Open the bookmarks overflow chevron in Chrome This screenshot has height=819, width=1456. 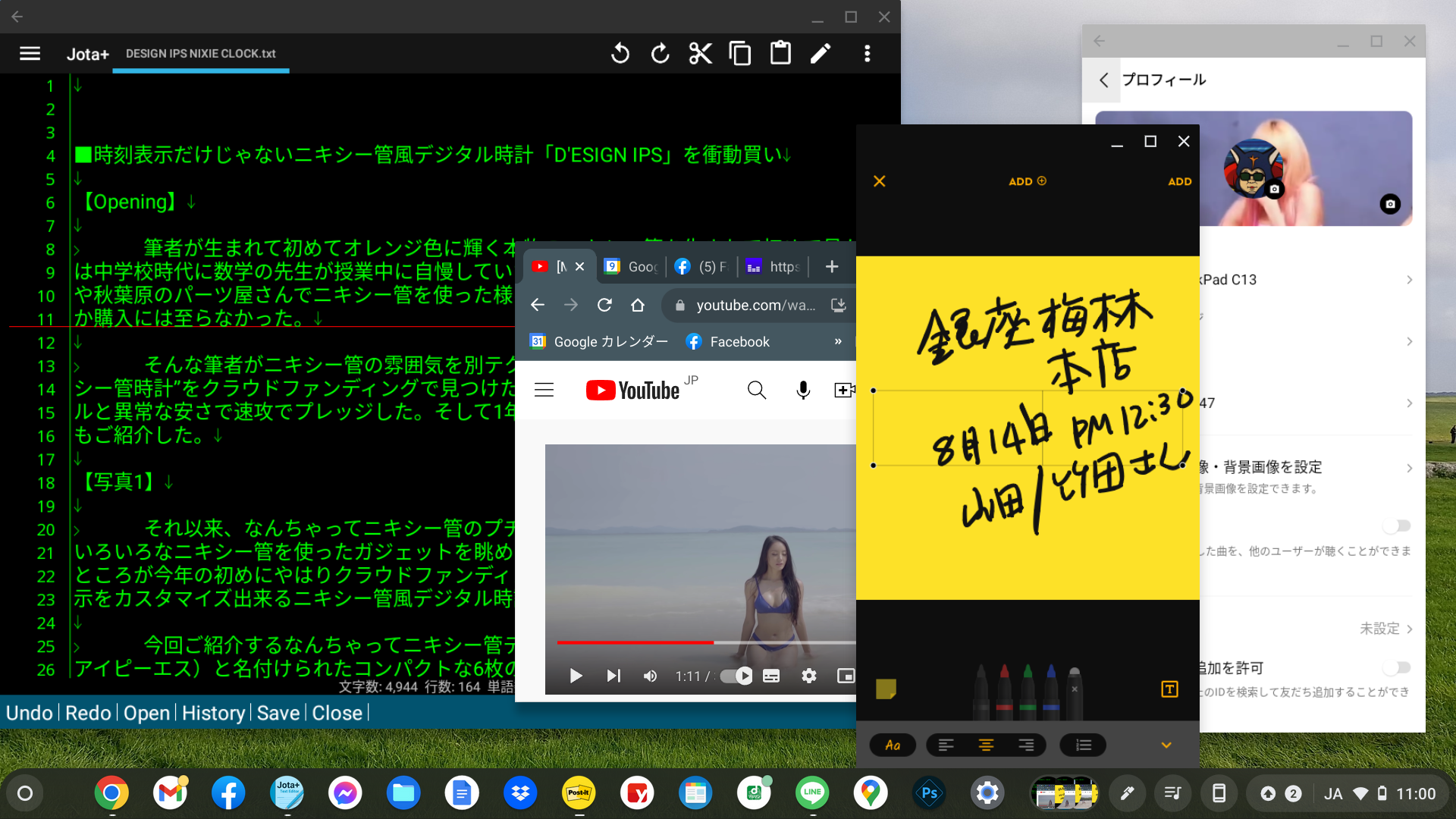tap(839, 341)
